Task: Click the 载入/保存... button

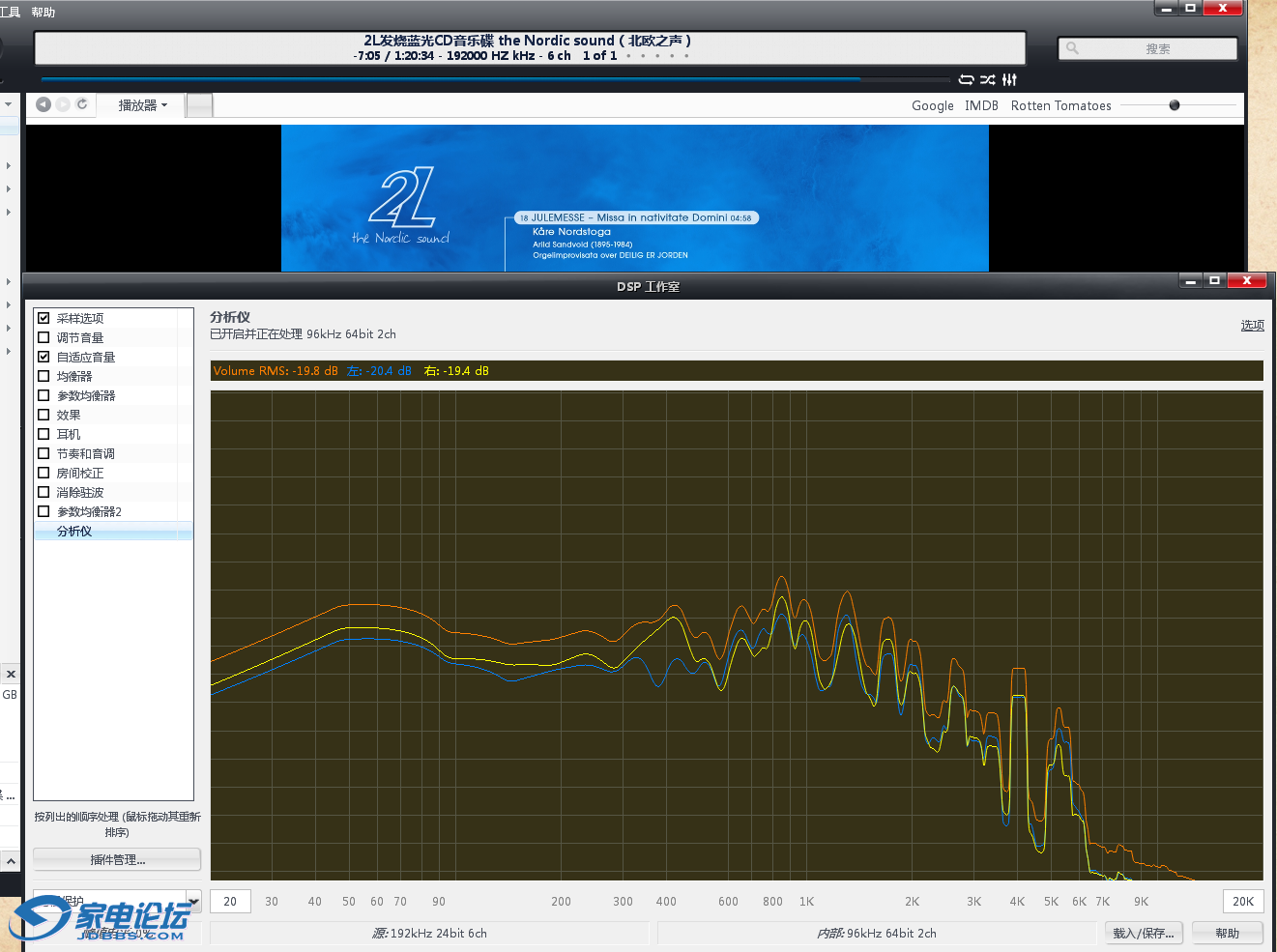Action: (x=1144, y=934)
